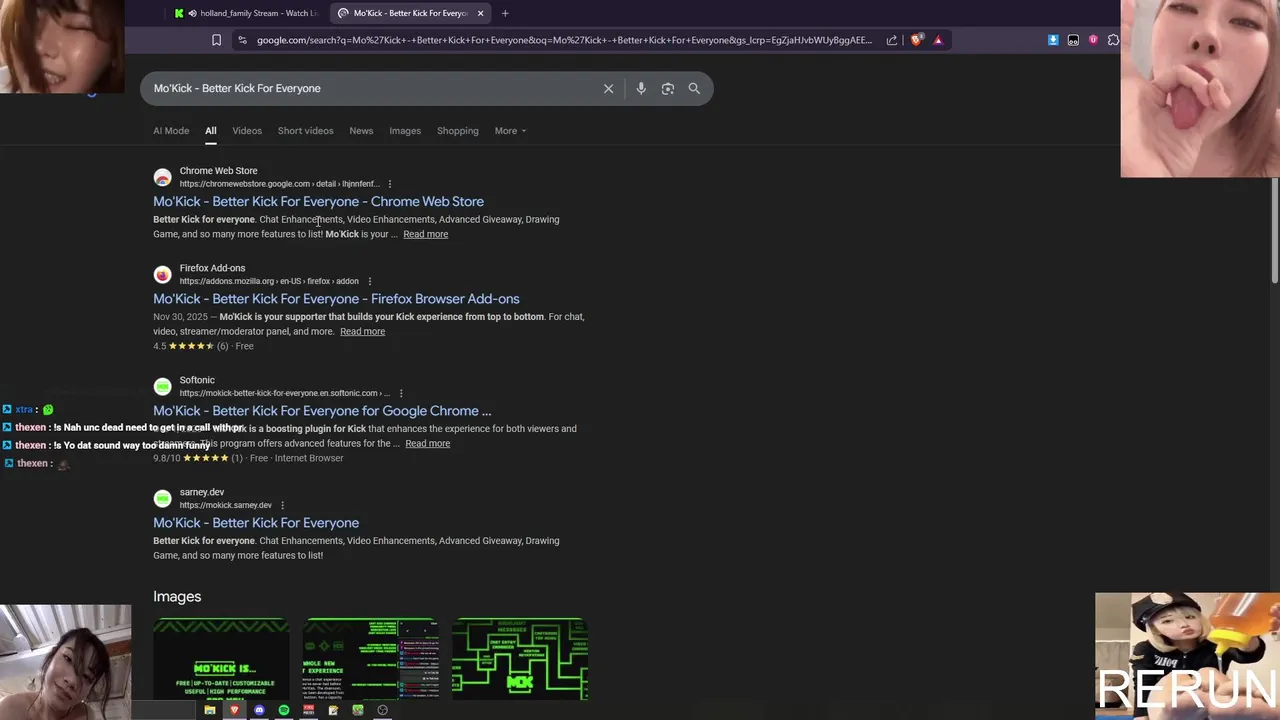This screenshot has height=720, width=1280.
Task: Open Mo'Kick for Google Chrome Softonic link
Action: point(322,411)
